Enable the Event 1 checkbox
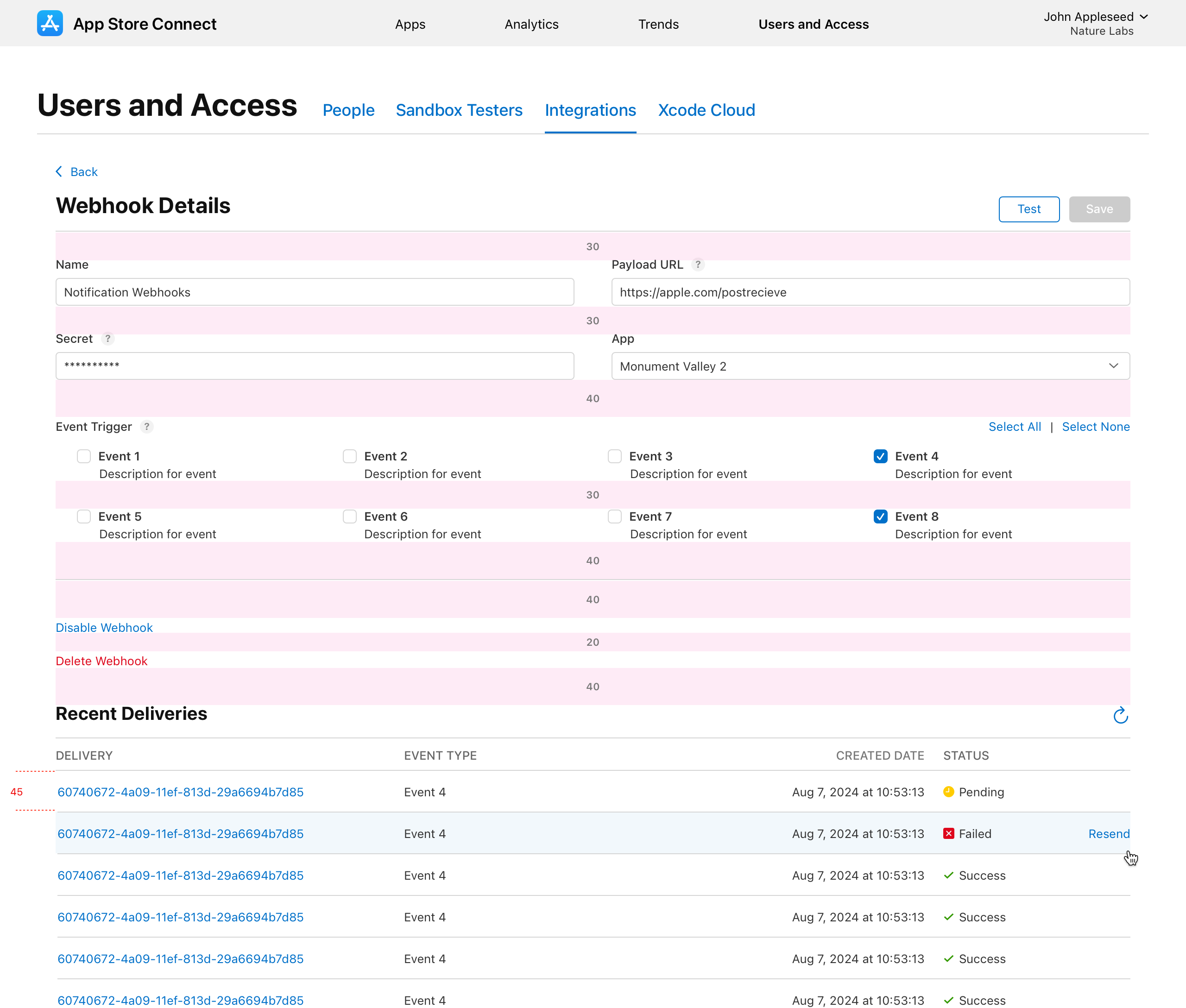This screenshot has height=1008, width=1186. point(84,457)
